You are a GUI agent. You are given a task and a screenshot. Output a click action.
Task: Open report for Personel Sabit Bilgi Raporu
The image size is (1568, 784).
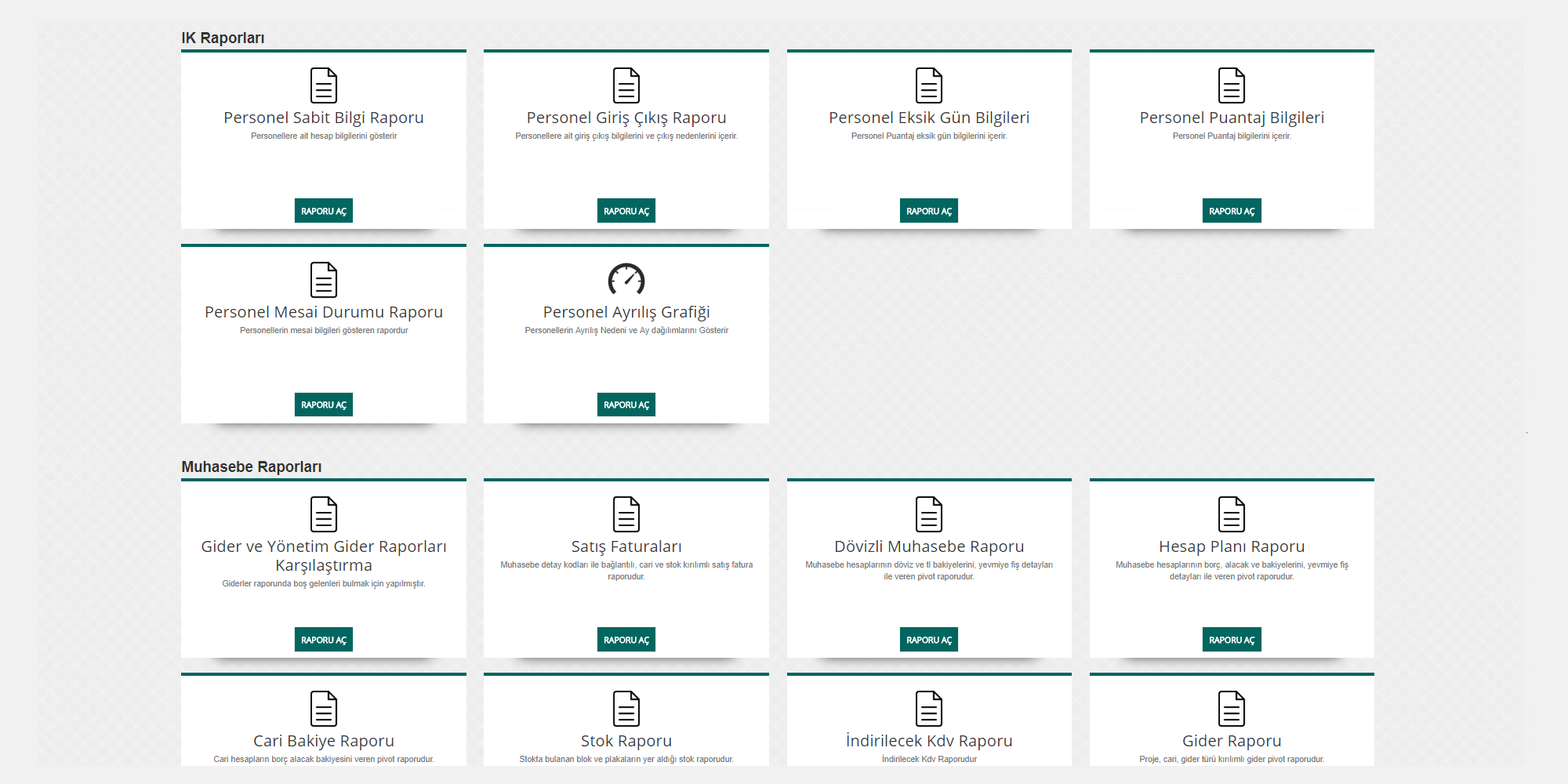pos(323,211)
